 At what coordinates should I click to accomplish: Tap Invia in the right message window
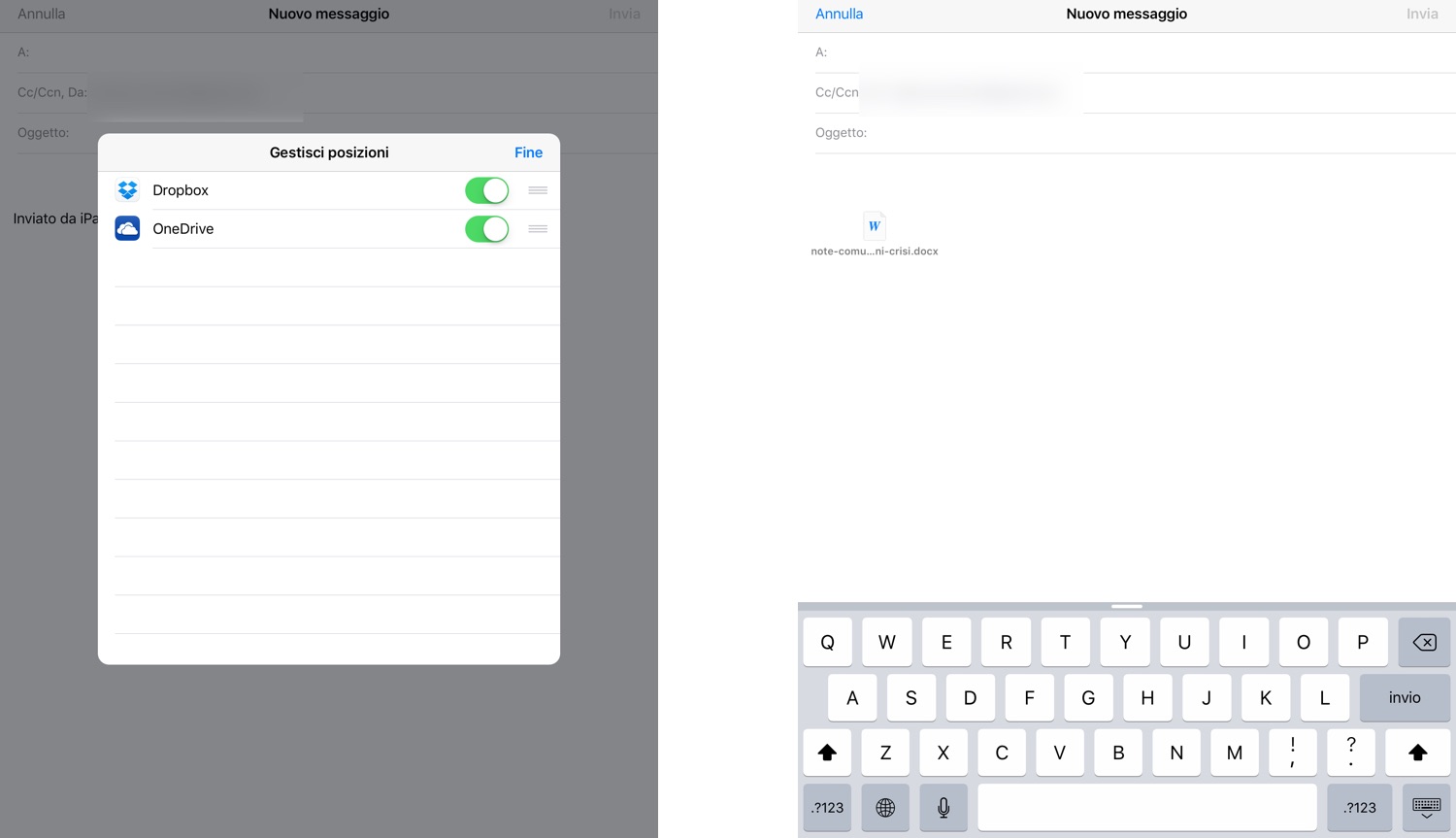point(1422,14)
